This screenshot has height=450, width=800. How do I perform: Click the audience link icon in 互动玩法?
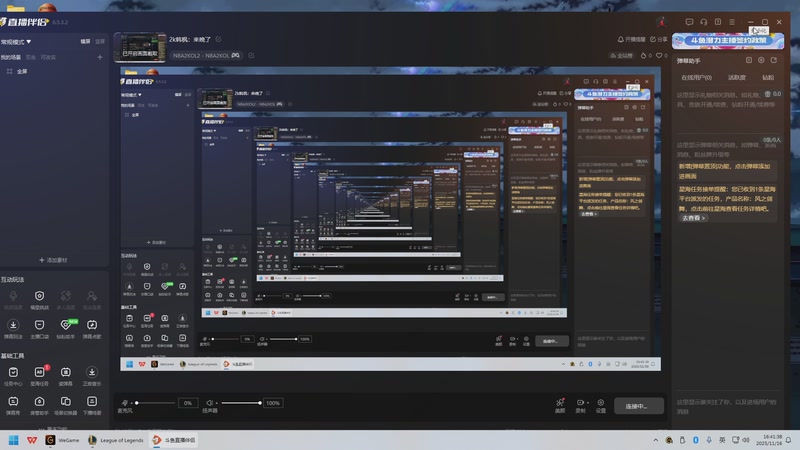pos(92,296)
